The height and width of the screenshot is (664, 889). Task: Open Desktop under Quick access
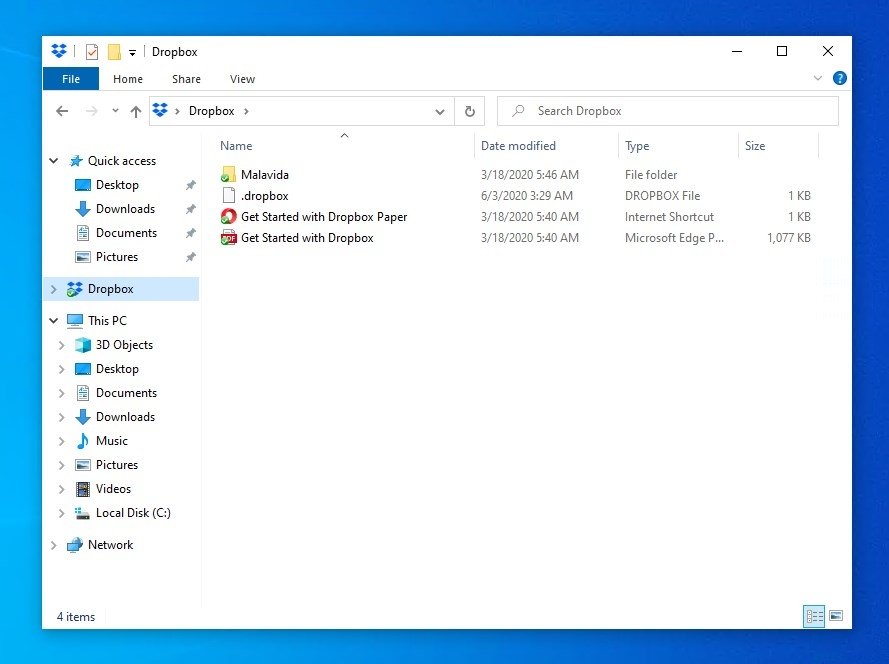tap(117, 185)
